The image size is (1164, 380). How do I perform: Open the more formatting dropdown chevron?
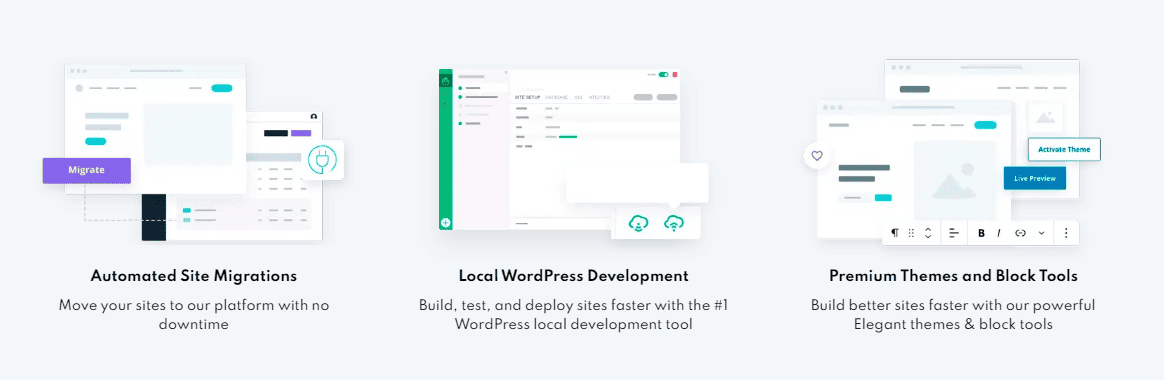[1041, 233]
